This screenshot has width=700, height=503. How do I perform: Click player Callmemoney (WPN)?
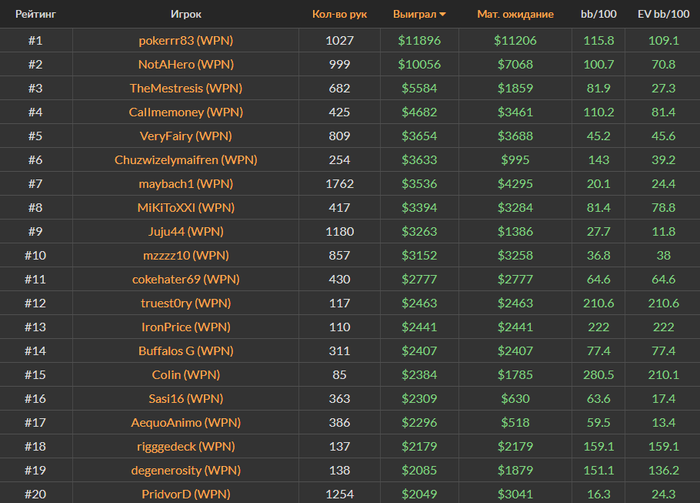coord(186,112)
